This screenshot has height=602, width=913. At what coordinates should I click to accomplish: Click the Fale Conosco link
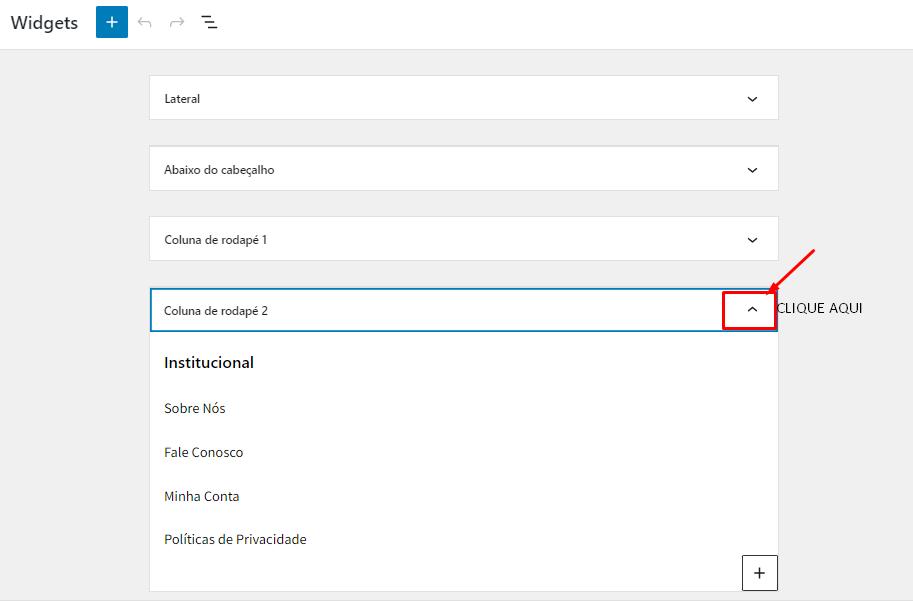(203, 452)
